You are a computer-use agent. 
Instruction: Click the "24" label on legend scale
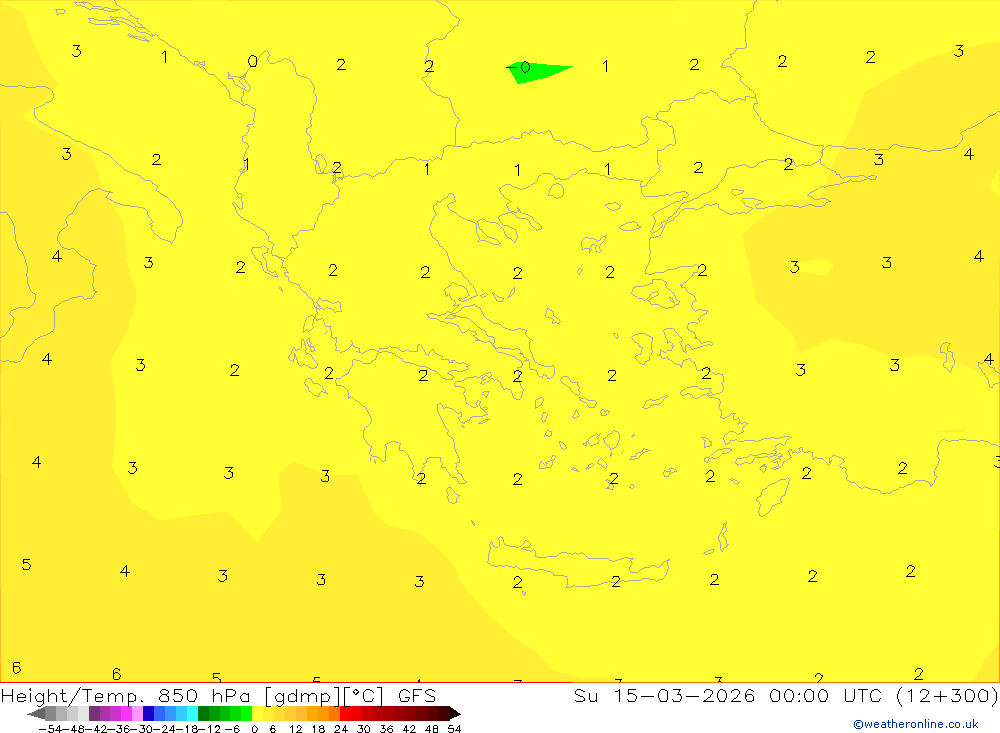(x=341, y=729)
